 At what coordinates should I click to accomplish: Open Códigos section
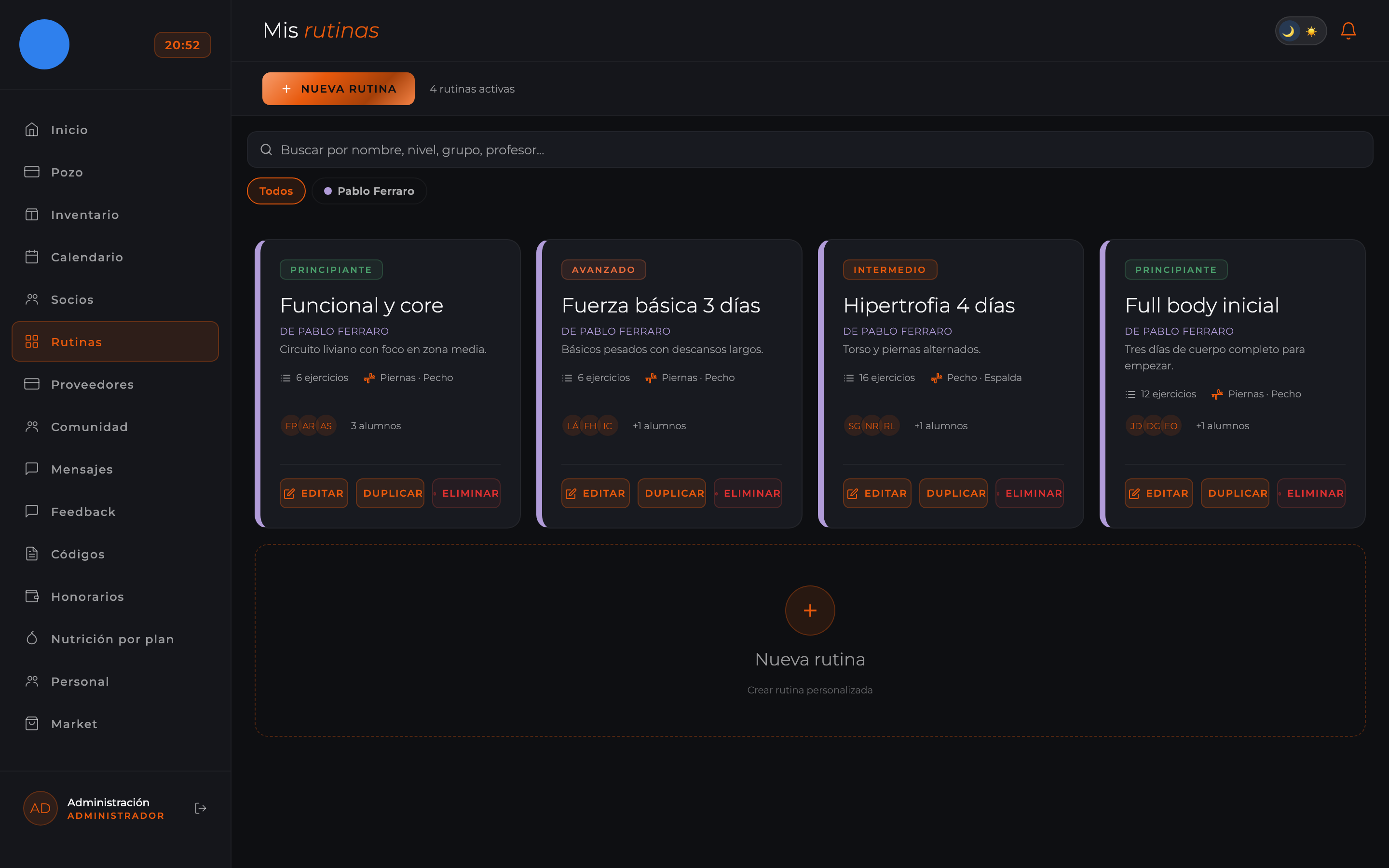tap(115, 554)
